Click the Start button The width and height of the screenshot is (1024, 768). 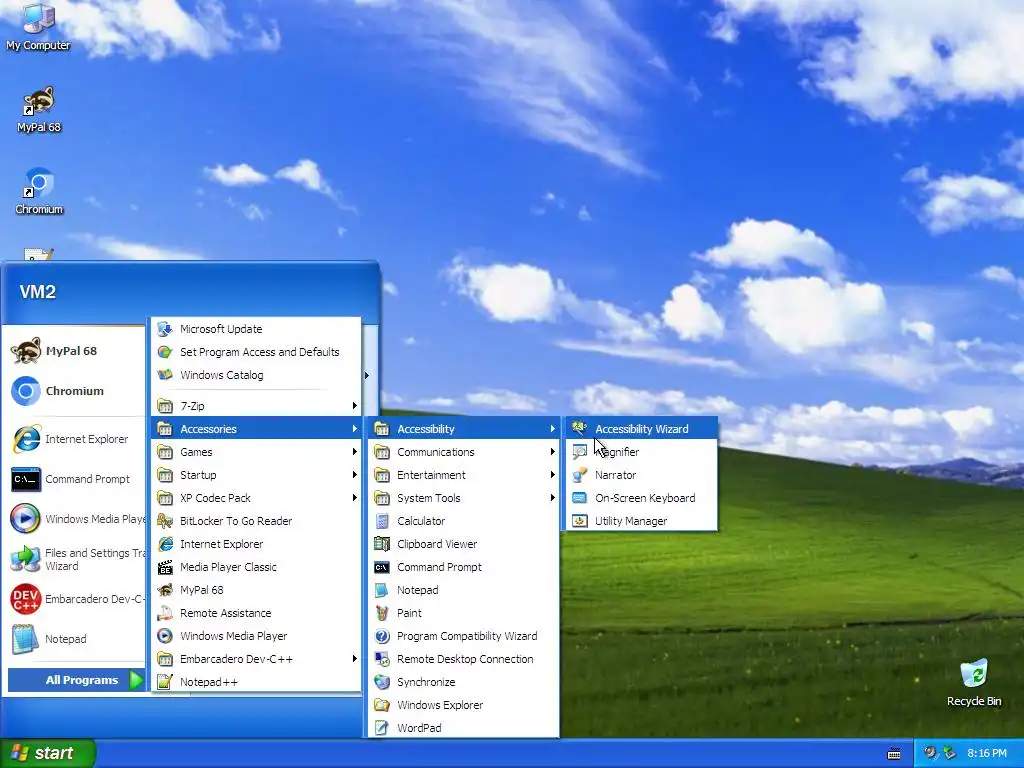pos(47,753)
